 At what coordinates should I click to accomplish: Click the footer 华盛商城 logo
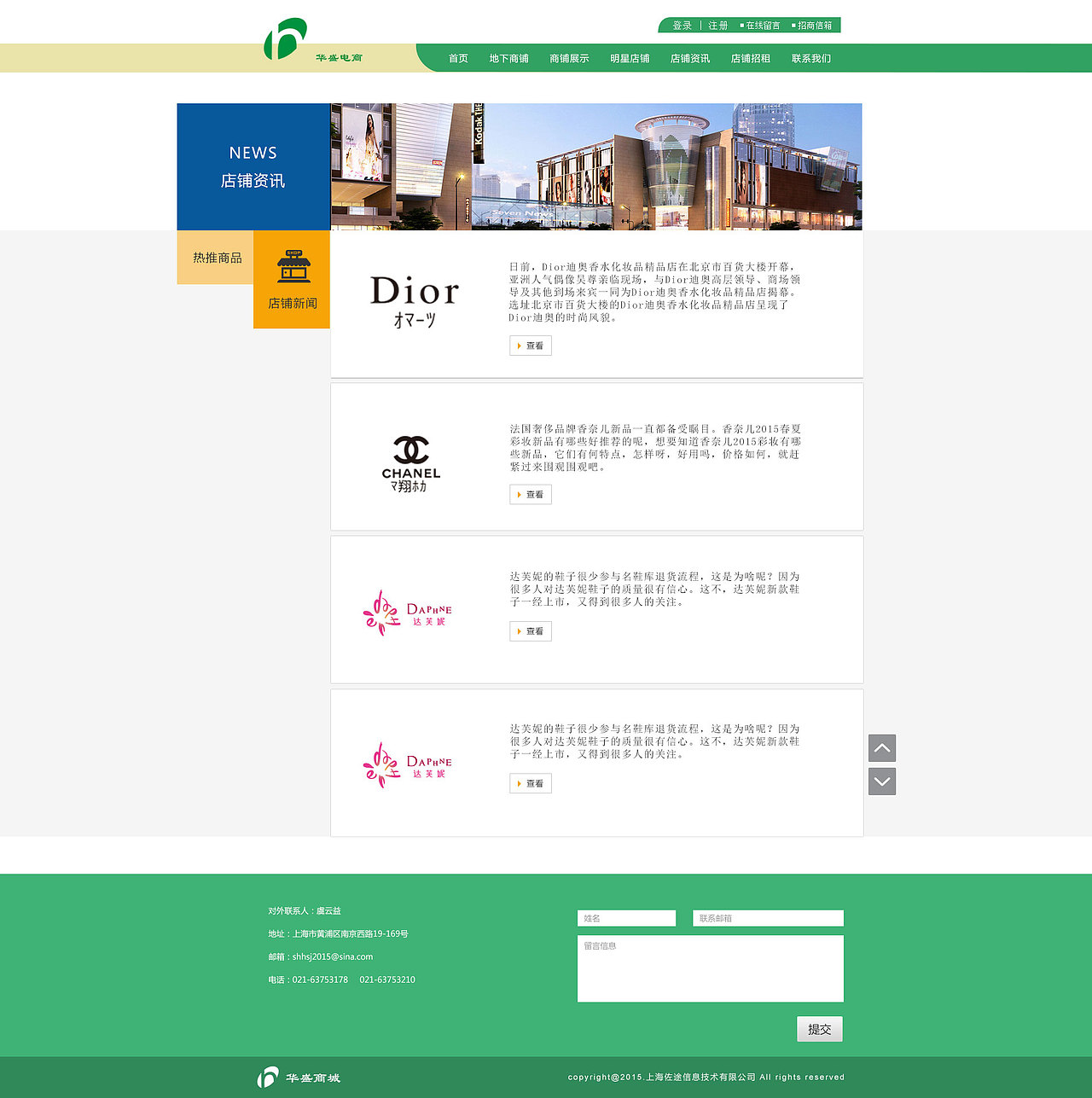pyautogui.click(x=299, y=1078)
